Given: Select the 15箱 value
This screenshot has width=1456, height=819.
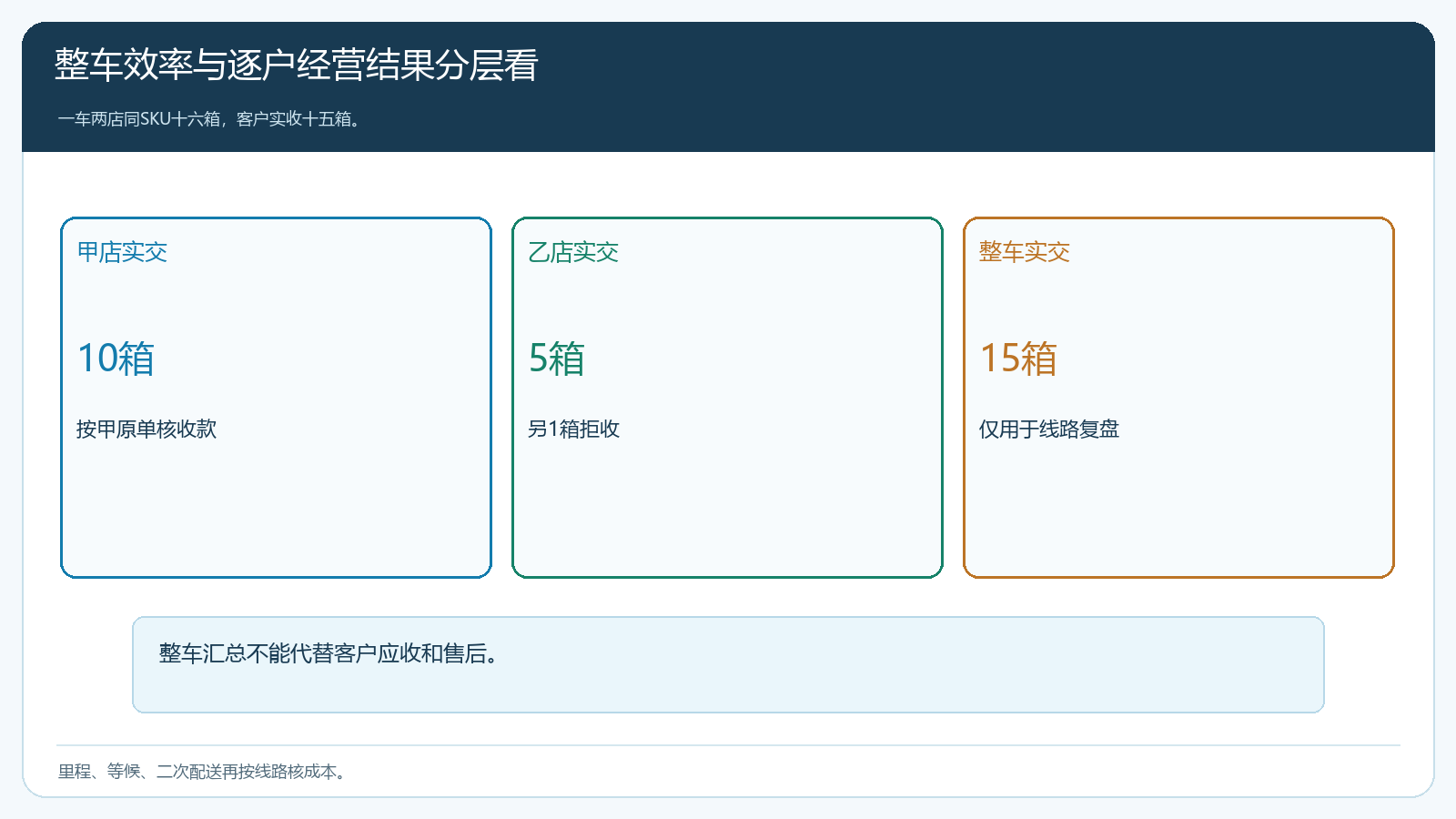Looking at the screenshot, I should pyautogui.click(x=1018, y=359).
